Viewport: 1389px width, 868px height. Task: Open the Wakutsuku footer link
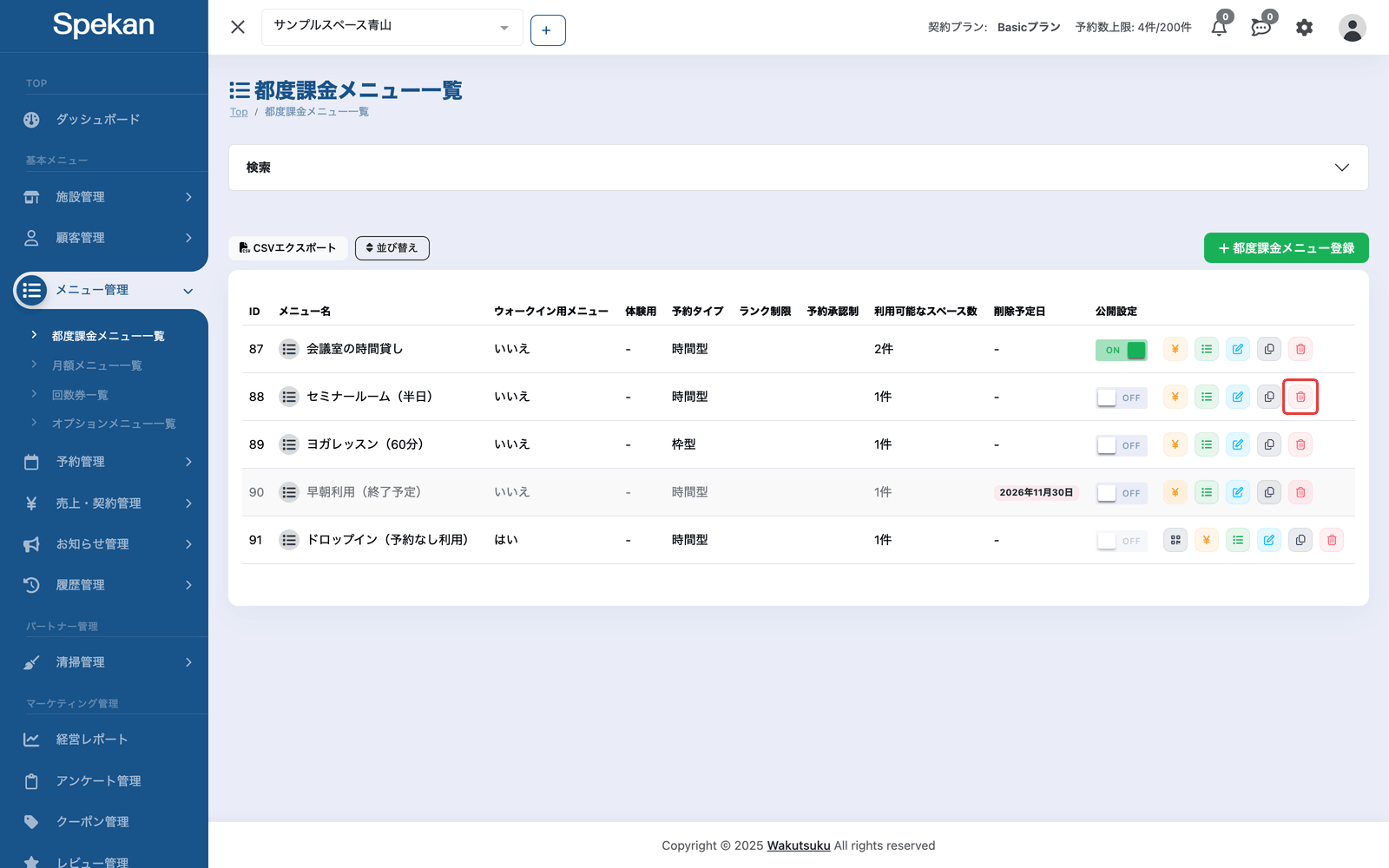point(799,845)
